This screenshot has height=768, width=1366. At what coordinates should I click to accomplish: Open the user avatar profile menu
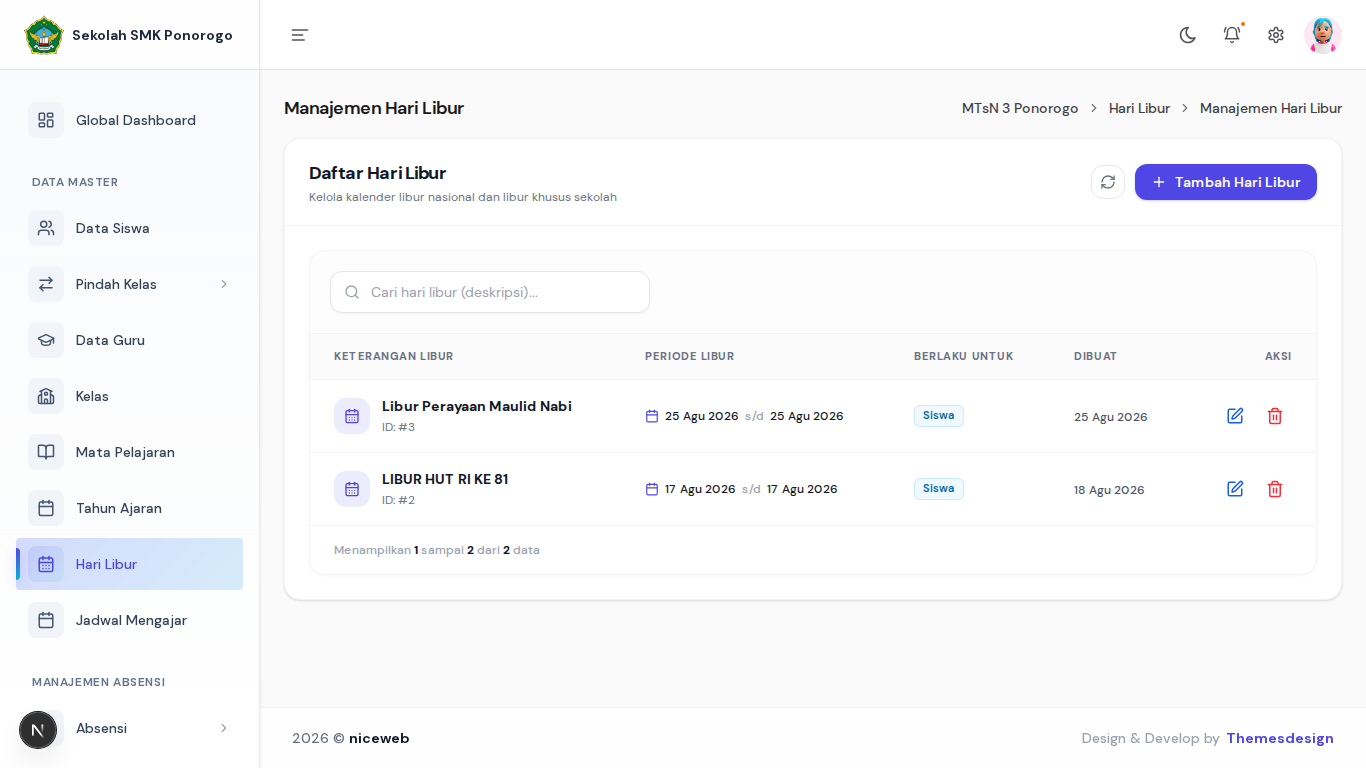click(x=1323, y=35)
